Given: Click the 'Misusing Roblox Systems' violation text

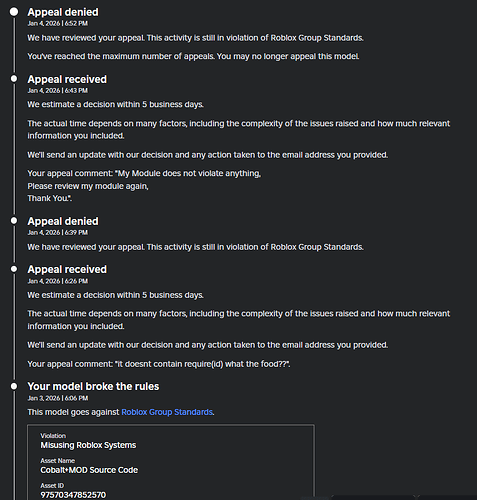Looking at the screenshot, I should pos(88,445).
